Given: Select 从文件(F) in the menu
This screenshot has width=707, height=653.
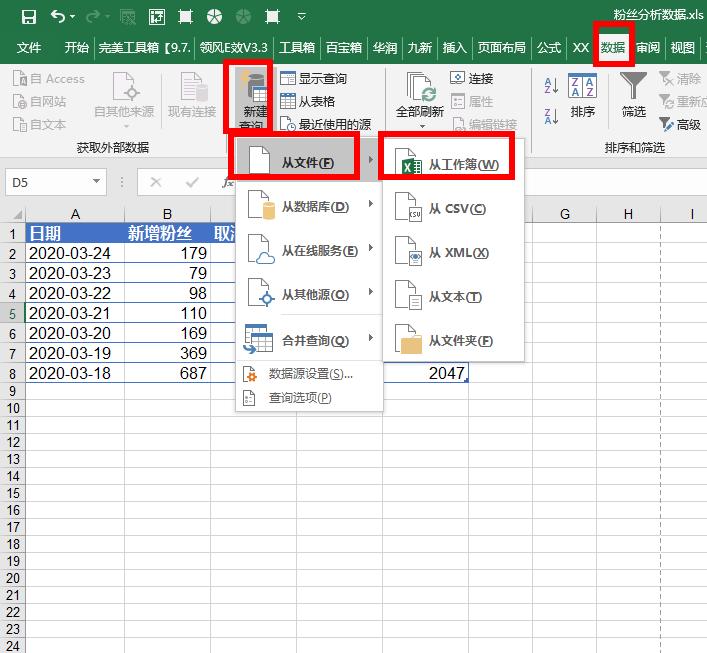Looking at the screenshot, I should 307,162.
